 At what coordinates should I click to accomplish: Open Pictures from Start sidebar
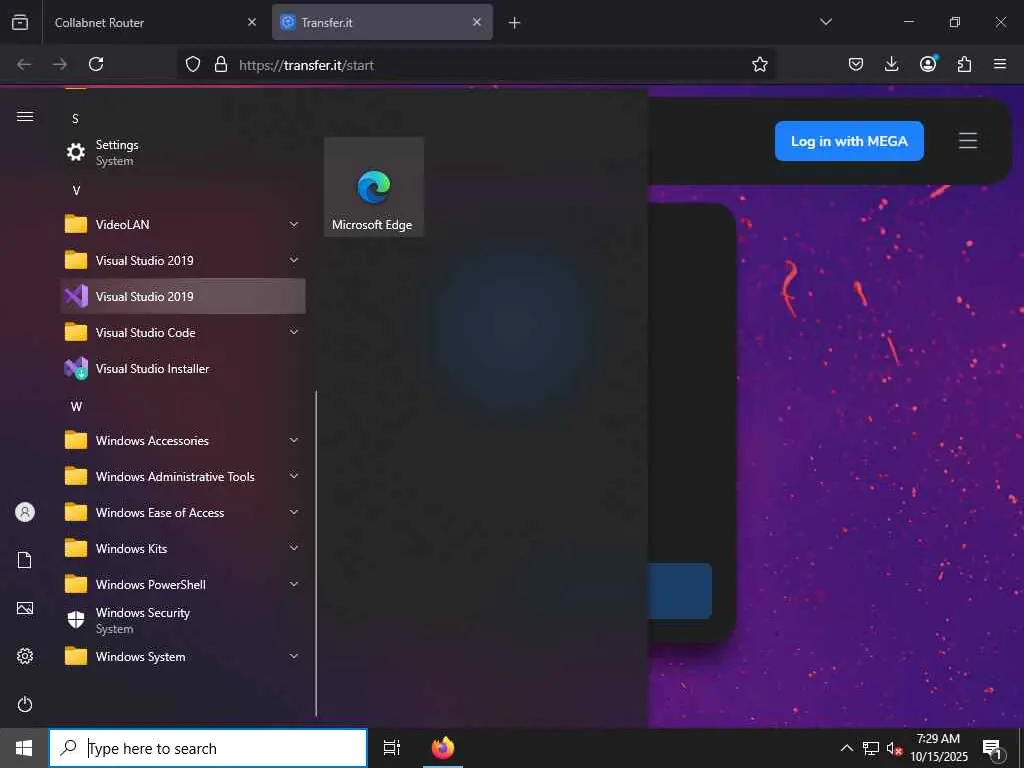25,609
